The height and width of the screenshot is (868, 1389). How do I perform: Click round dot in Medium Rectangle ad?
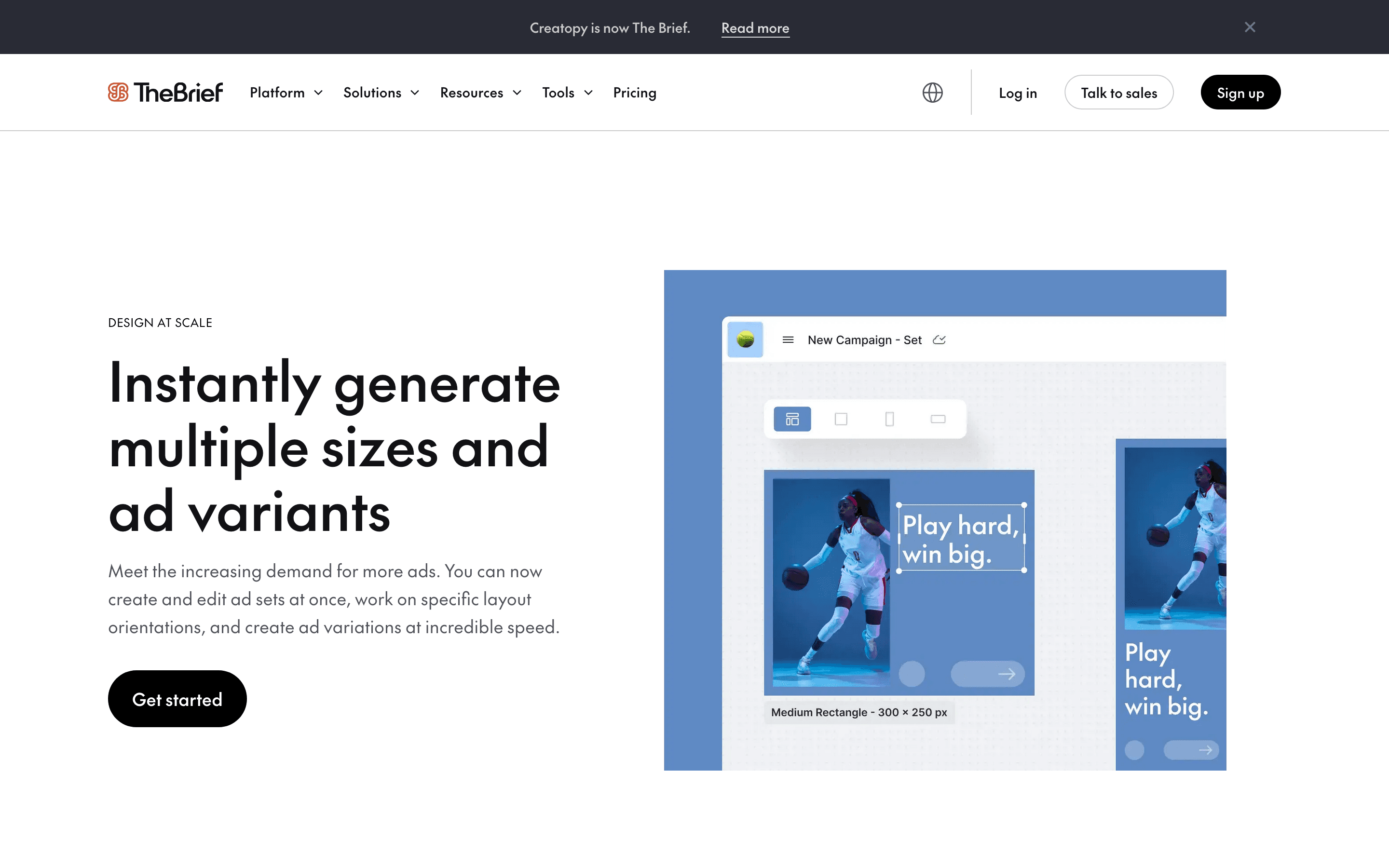pos(912,674)
